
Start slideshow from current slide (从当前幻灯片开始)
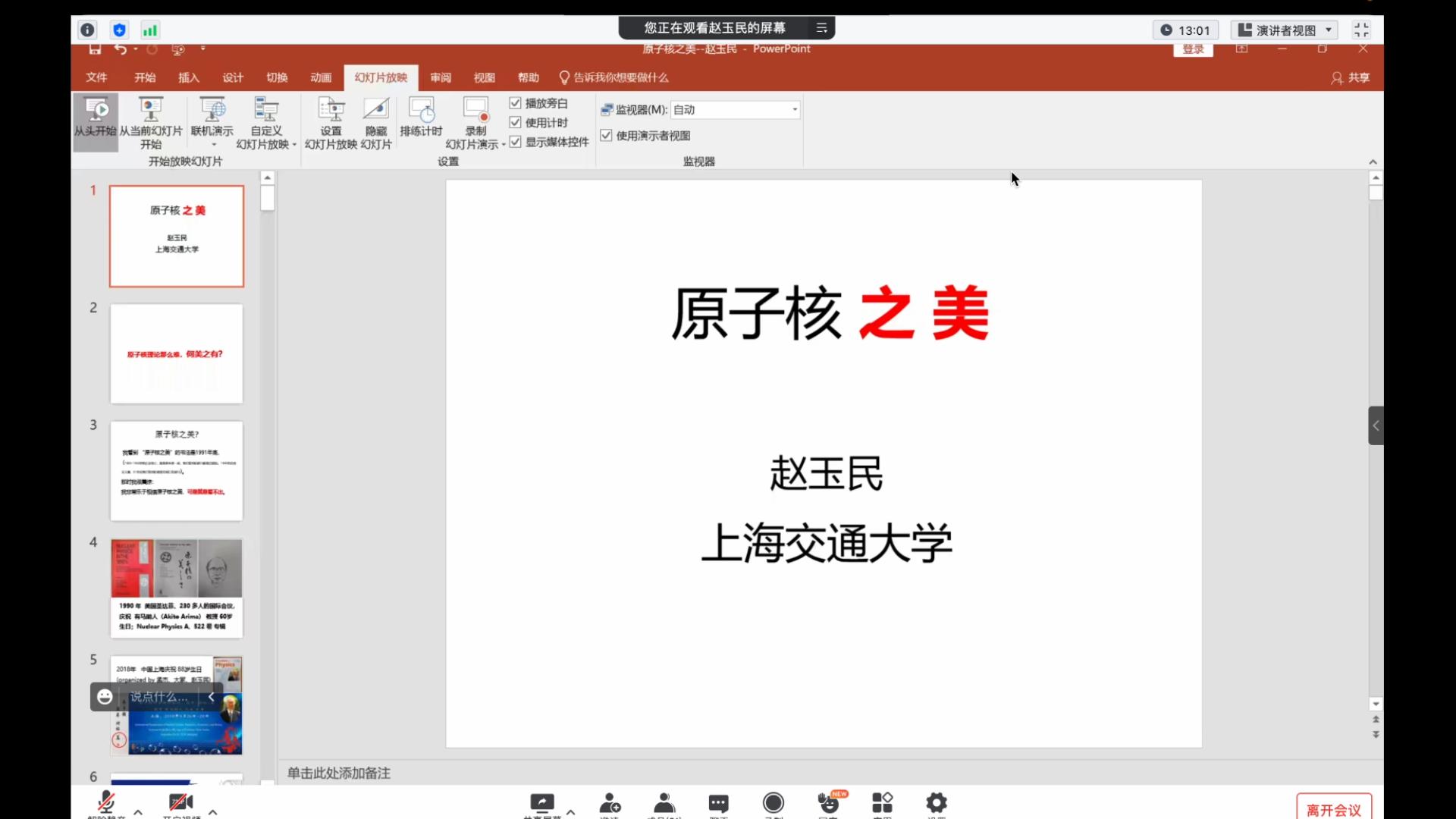(151, 121)
